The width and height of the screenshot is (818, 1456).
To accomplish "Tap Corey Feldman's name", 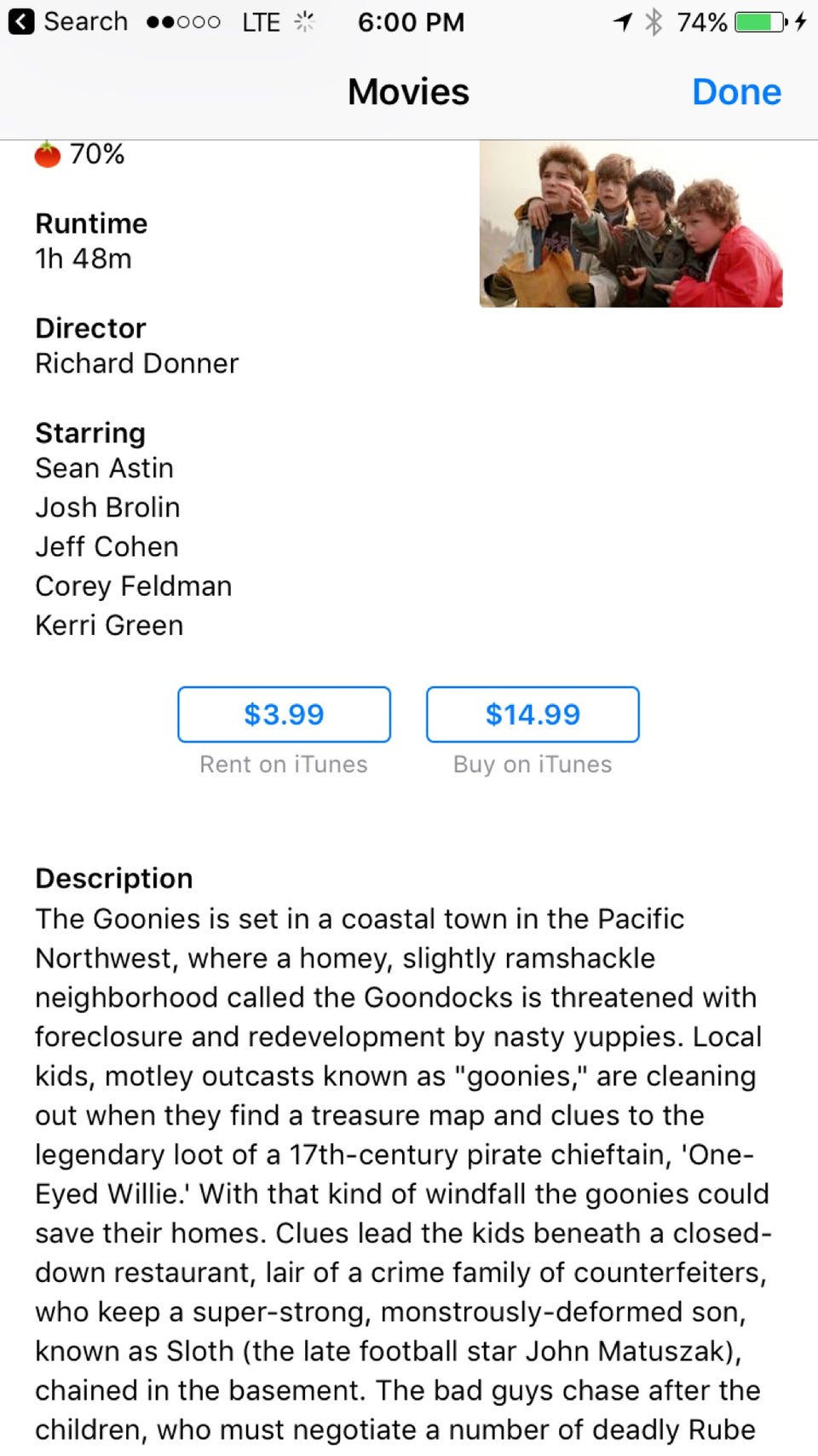I will 134,586.
